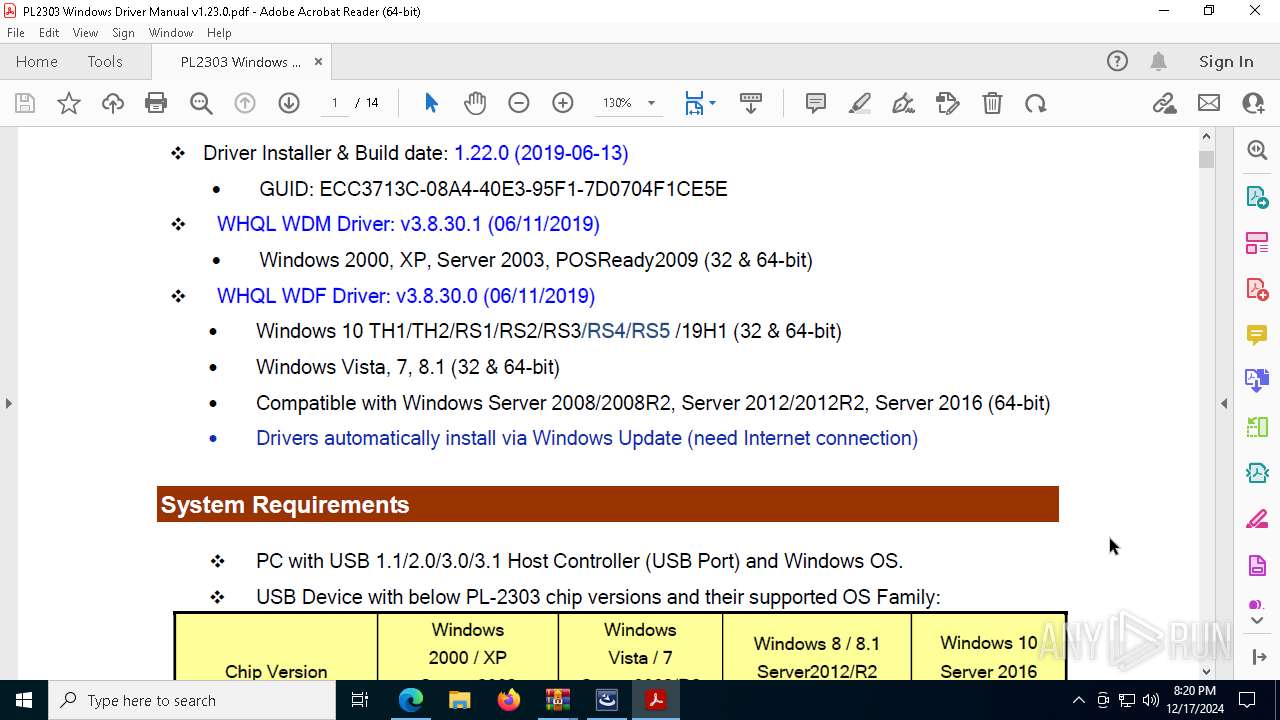Image resolution: width=1280 pixels, height=720 pixels.
Task: Click the page number field
Action: point(334,103)
